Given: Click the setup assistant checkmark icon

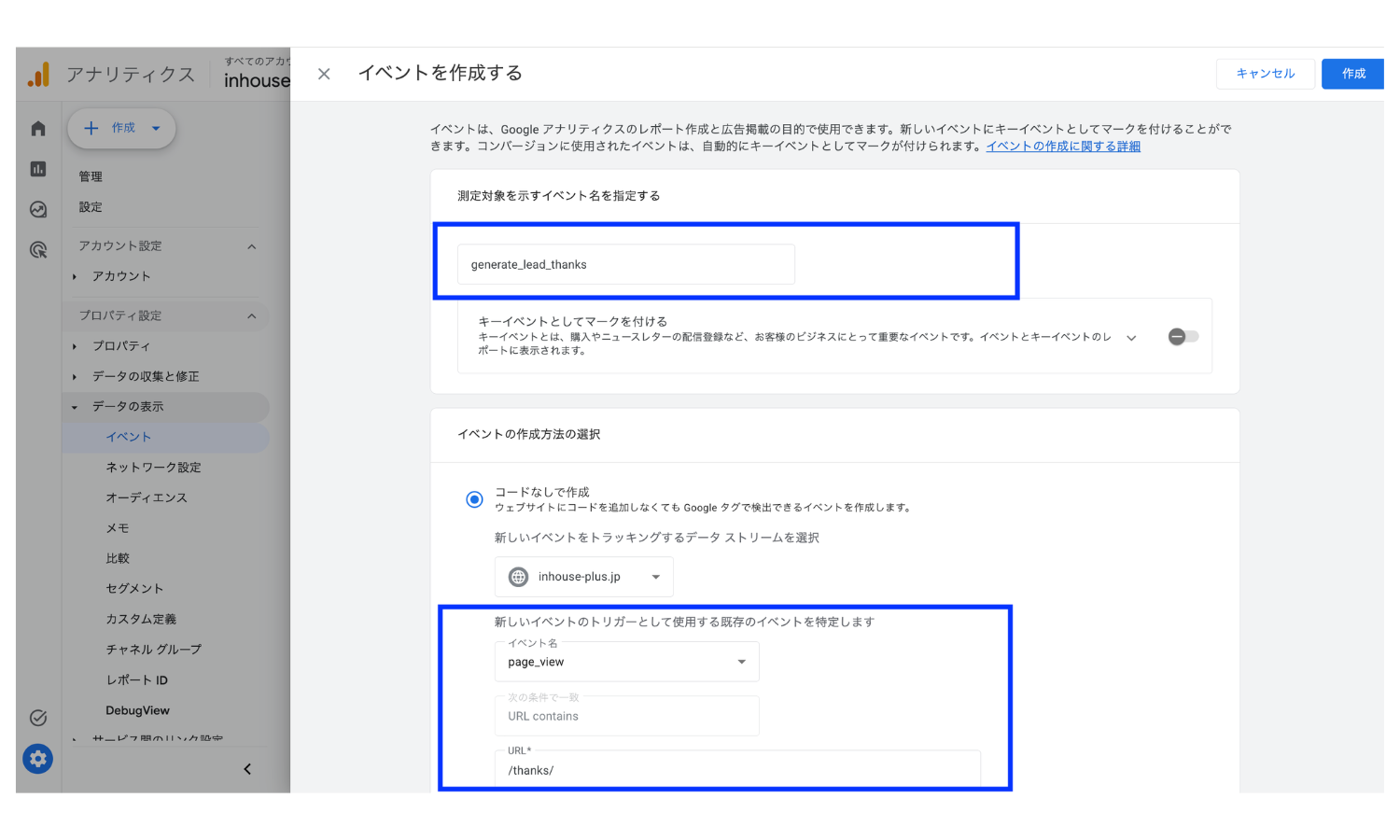Looking at the screenshot, I should (x=38, y=718).
